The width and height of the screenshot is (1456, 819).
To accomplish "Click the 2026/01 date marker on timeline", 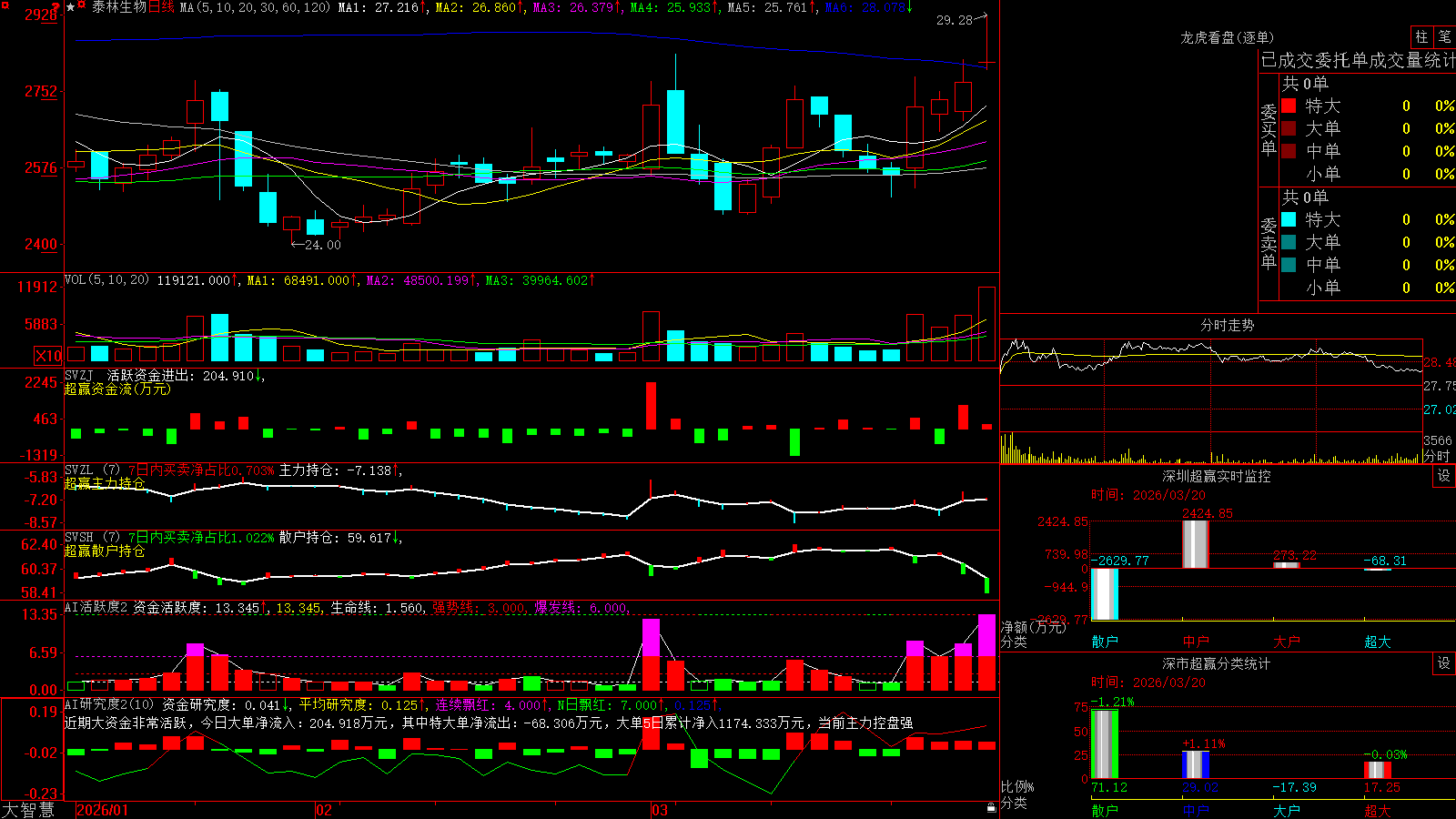I will click(x=103, y=810).
